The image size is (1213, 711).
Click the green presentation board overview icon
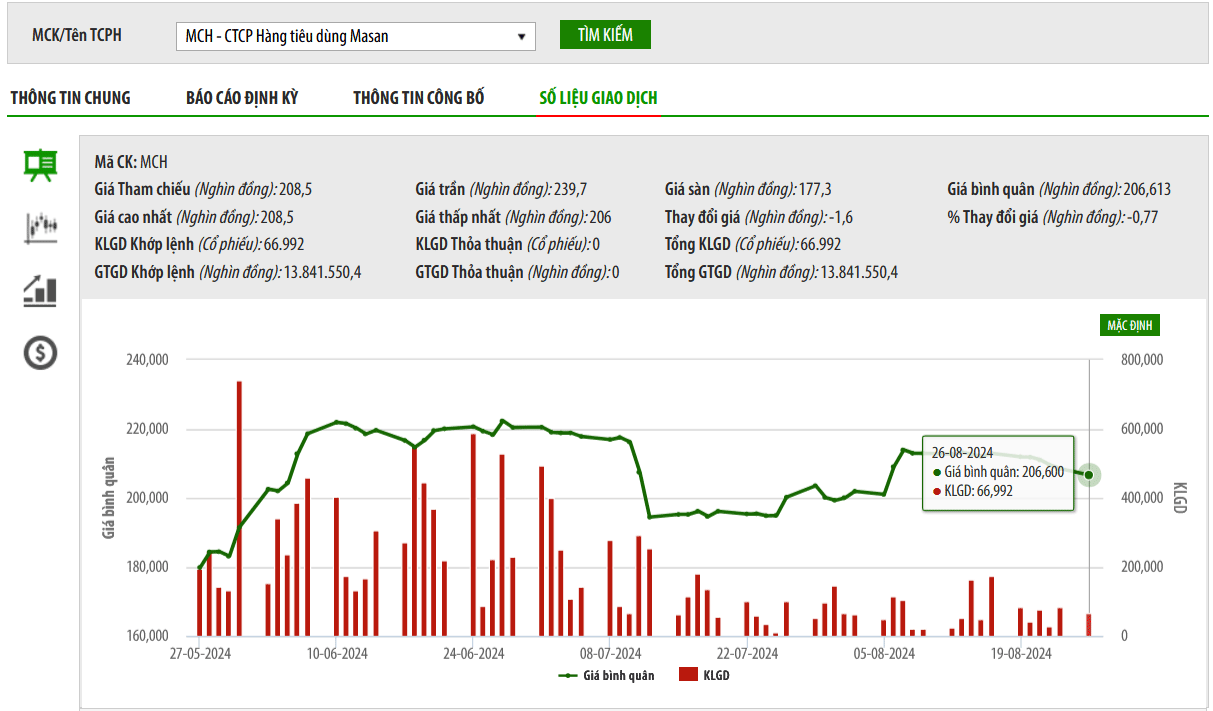point(41,165)
